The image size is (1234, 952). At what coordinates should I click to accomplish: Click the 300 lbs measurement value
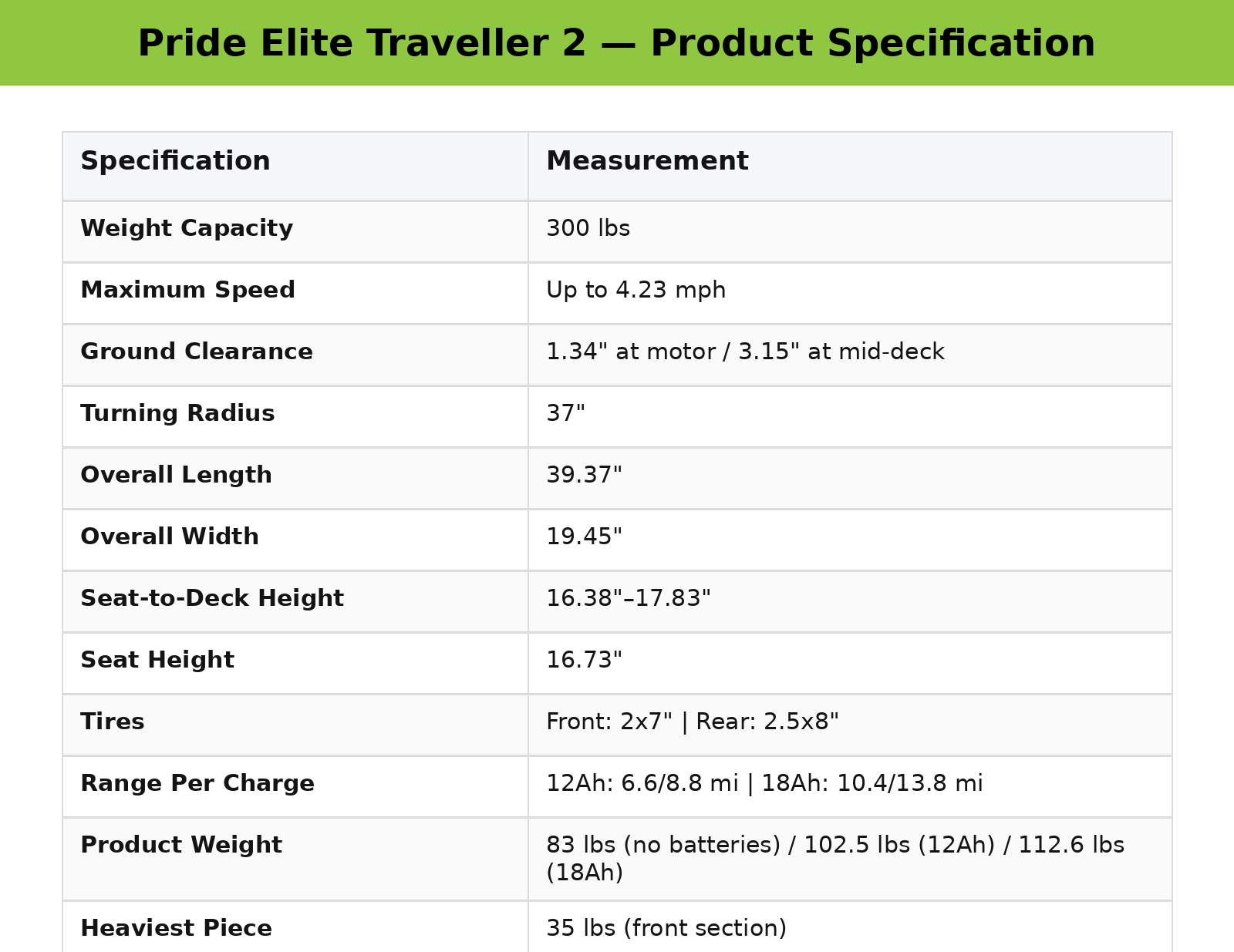tap(588, 229)
